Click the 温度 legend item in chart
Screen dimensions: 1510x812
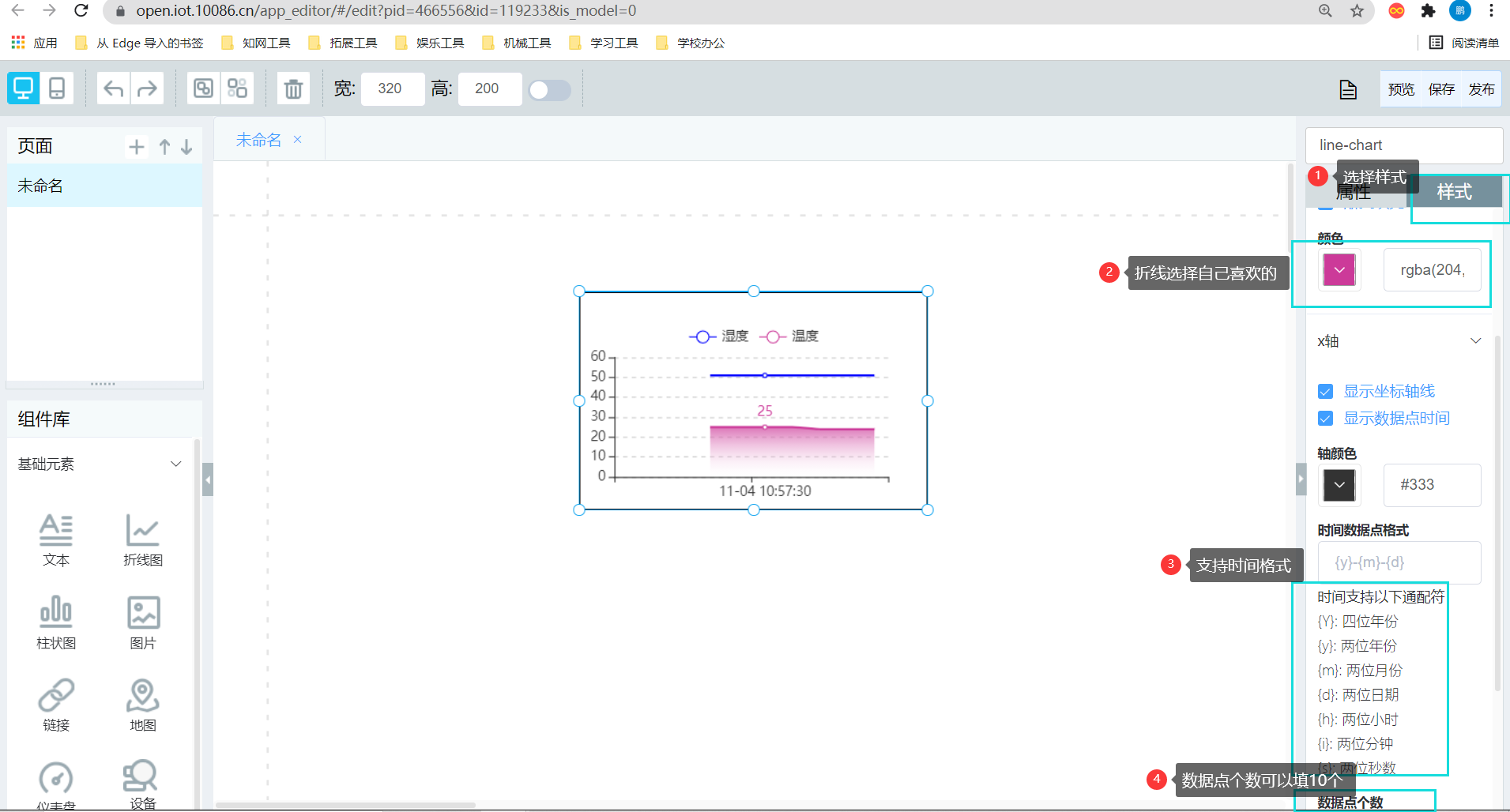[789, 336]
